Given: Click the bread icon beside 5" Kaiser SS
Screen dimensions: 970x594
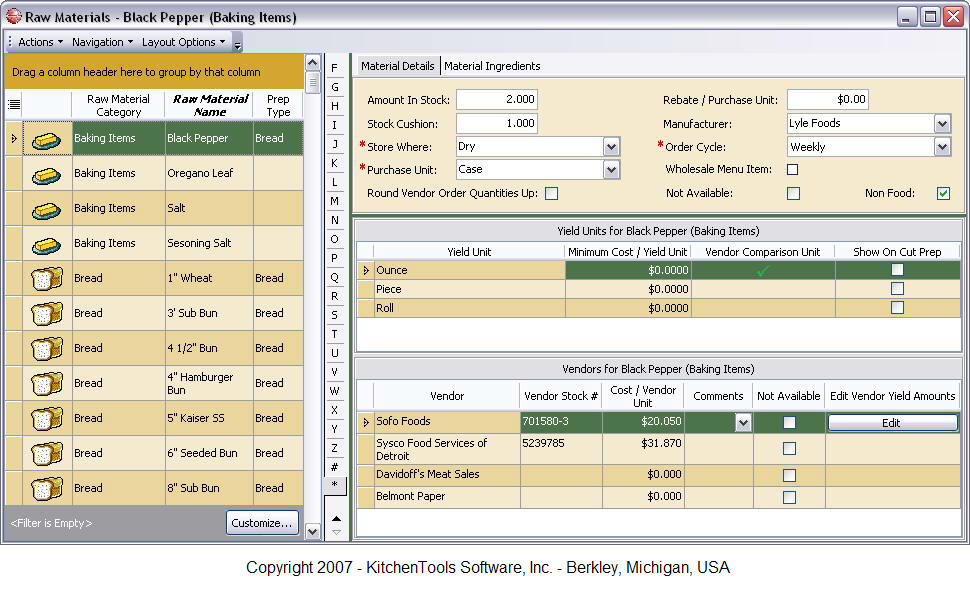Looking at the screenshot, I should coord(46,419).
